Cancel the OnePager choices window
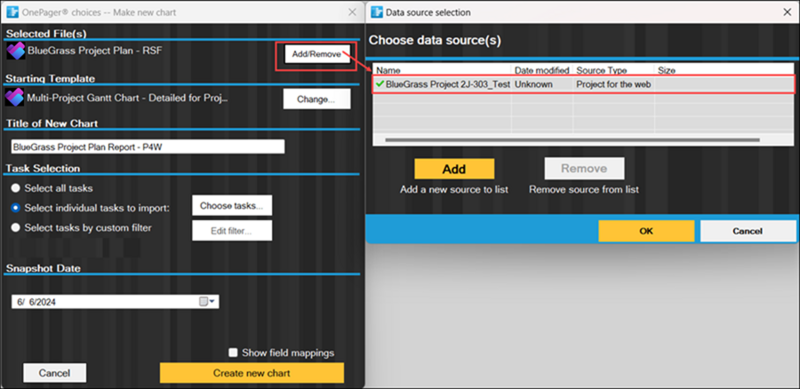 point(55,373)
